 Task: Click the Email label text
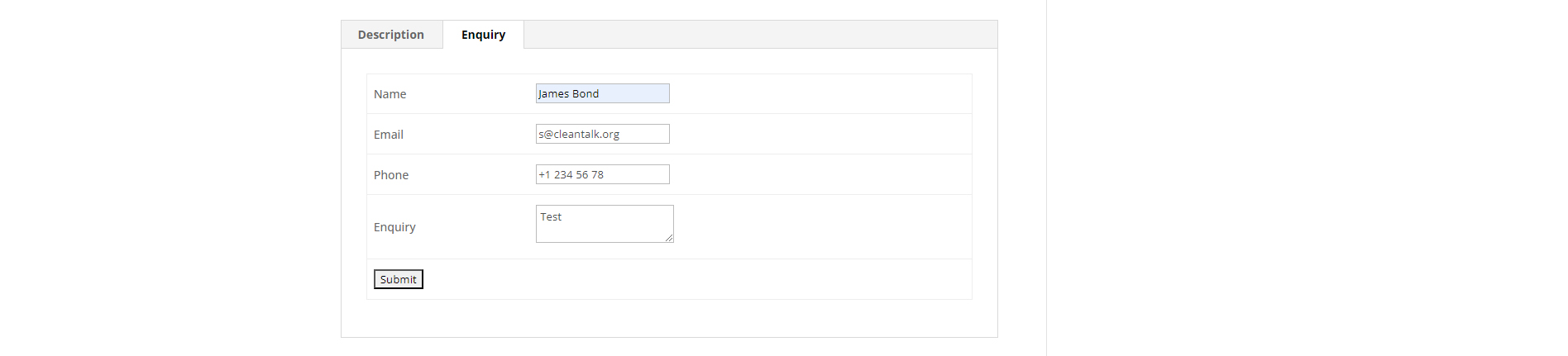pyautogui.click(x=388, y=135)
